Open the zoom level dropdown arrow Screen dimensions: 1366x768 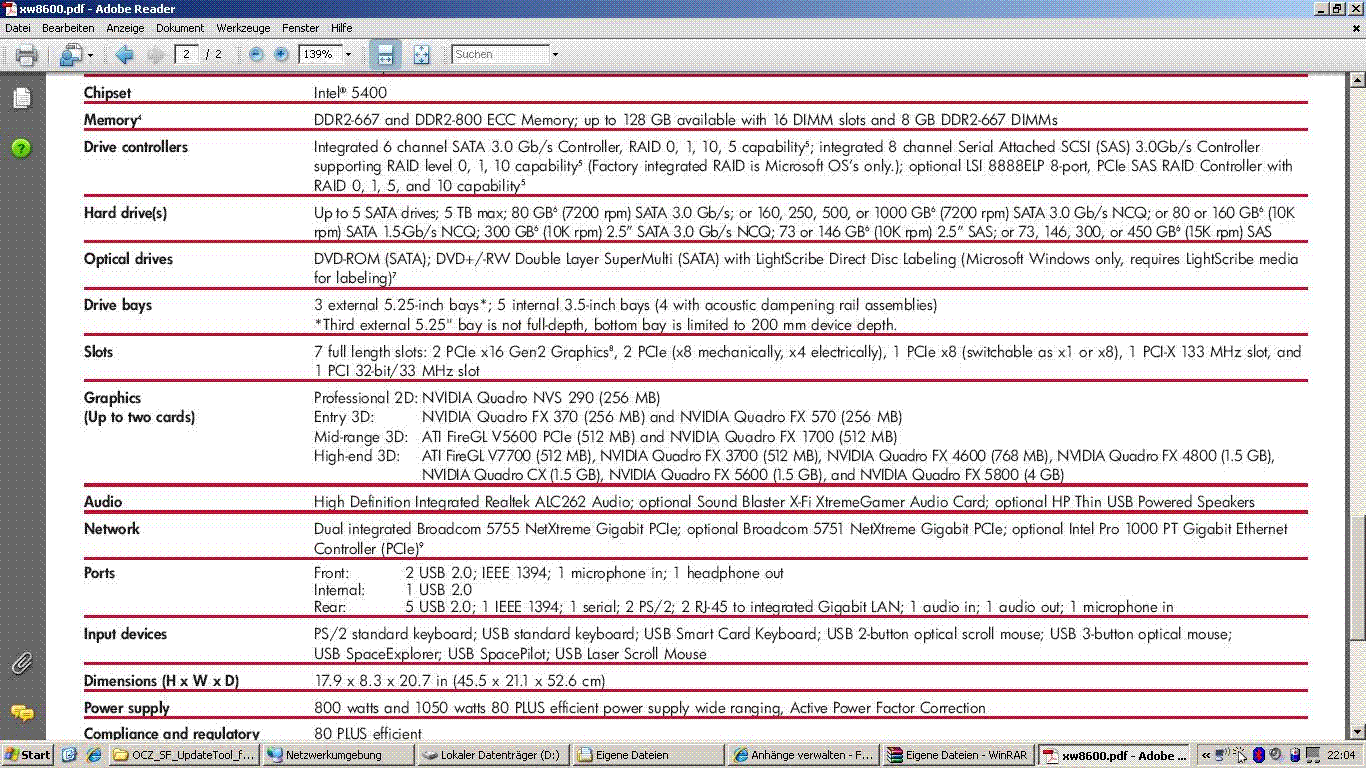coord(348,55)
